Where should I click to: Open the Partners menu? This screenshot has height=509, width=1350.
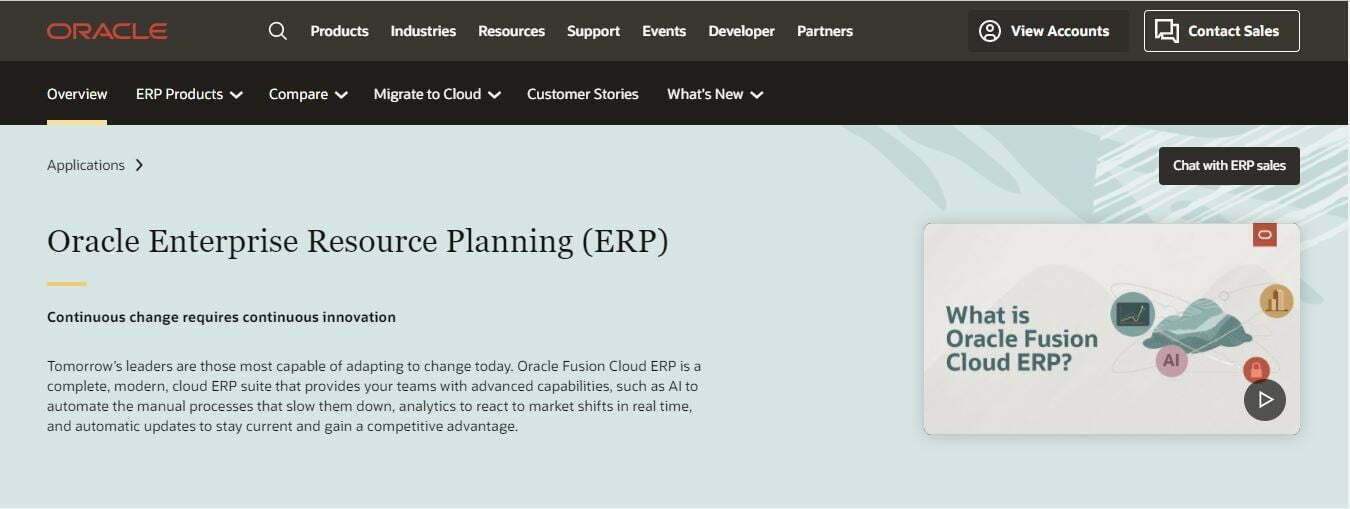(x=825, y=31)
